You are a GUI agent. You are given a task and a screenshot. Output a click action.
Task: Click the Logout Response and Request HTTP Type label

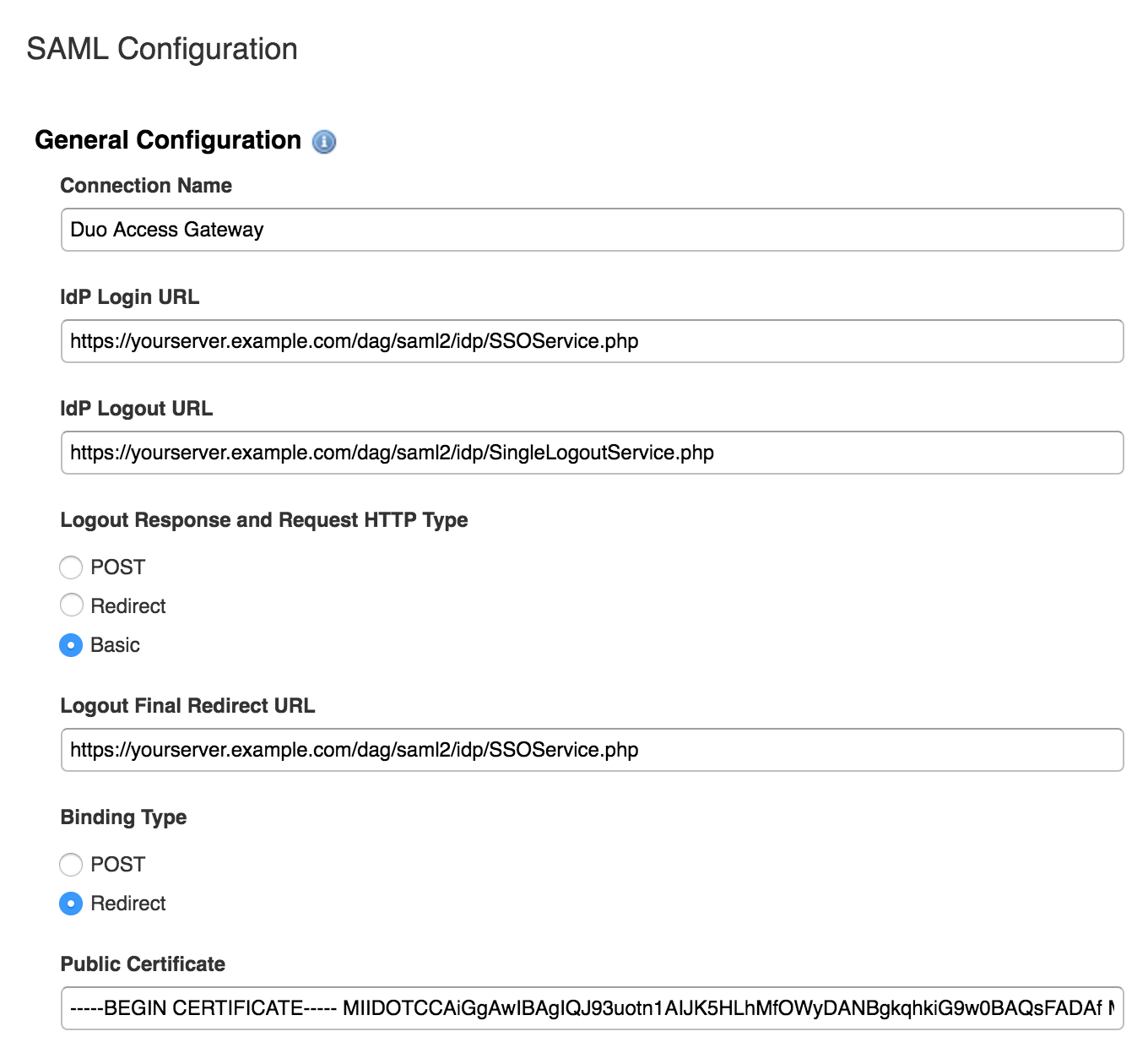click(264, 520)
